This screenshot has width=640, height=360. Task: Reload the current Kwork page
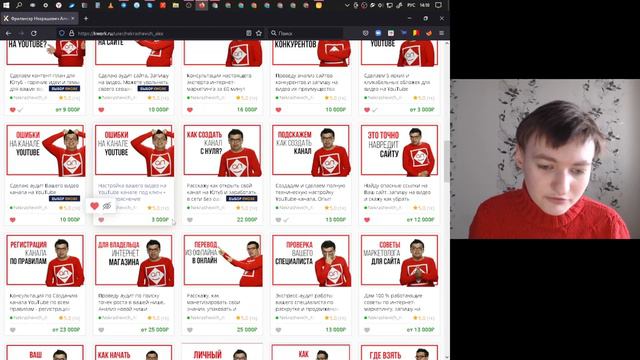34,33
